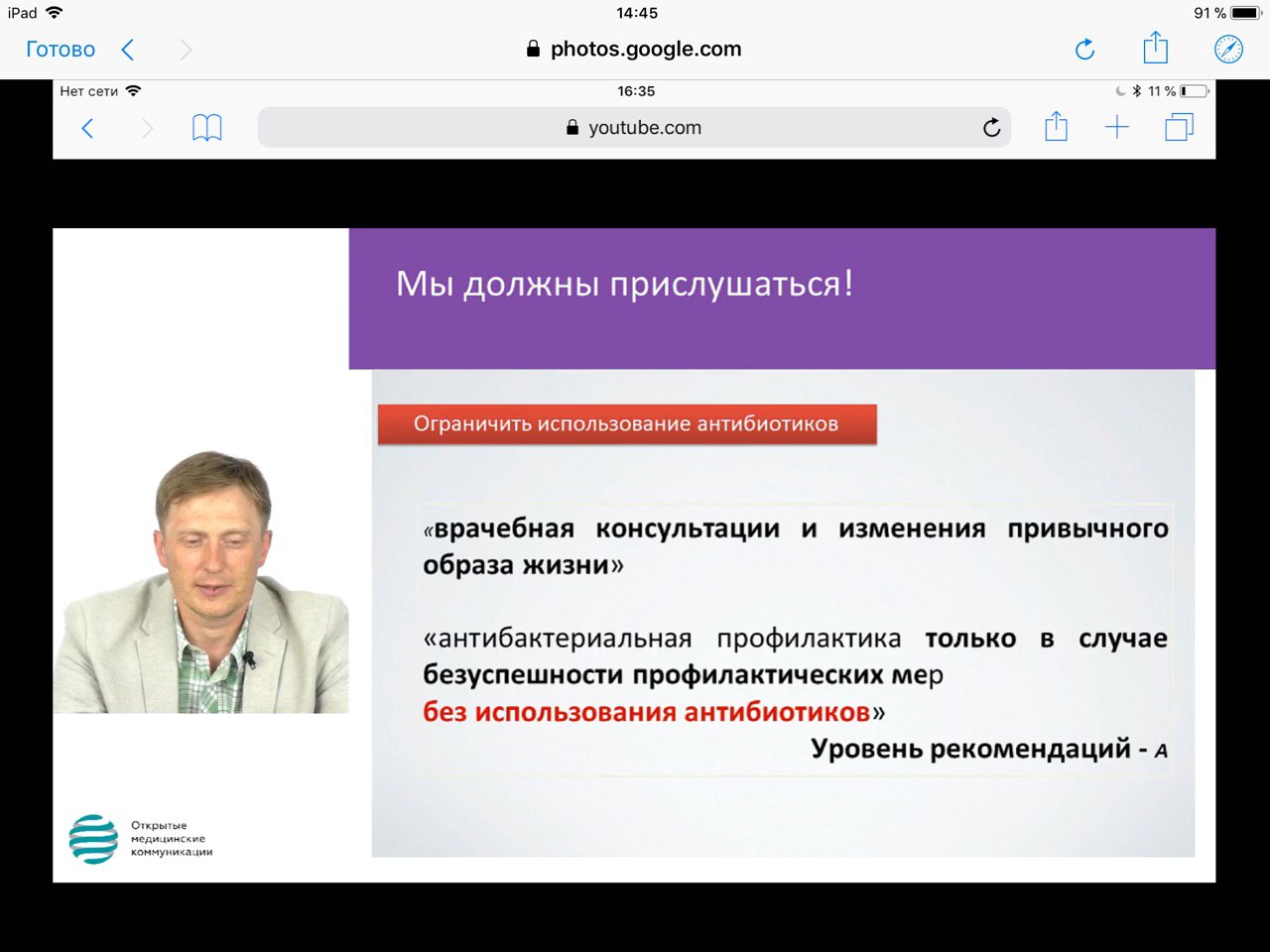Screen dimensions: 1270x952
Task: Tap the inner Safari back arrow
Action: (x=87, y=128)
